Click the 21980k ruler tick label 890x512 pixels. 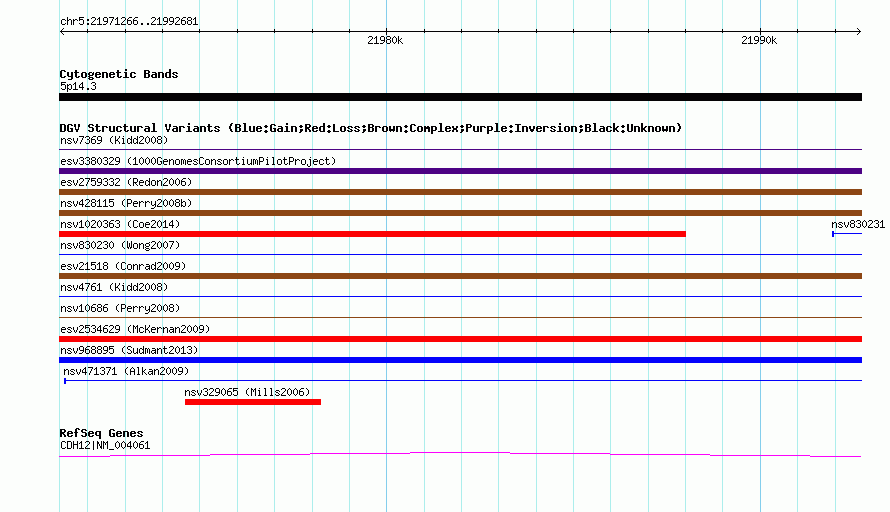pyautogui.click(x=385, y=40)
